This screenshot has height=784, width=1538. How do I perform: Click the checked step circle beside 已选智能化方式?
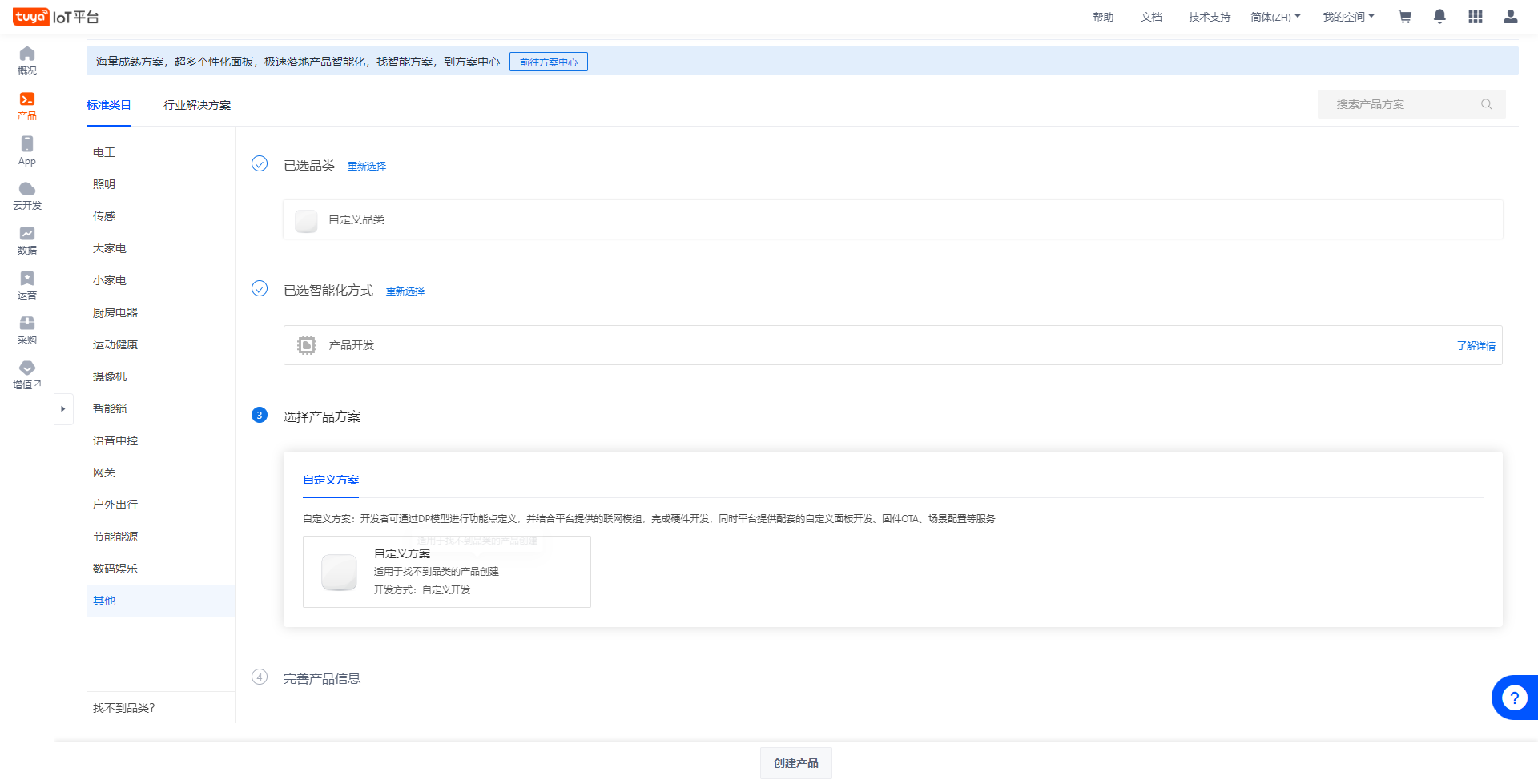coord(260,288)
